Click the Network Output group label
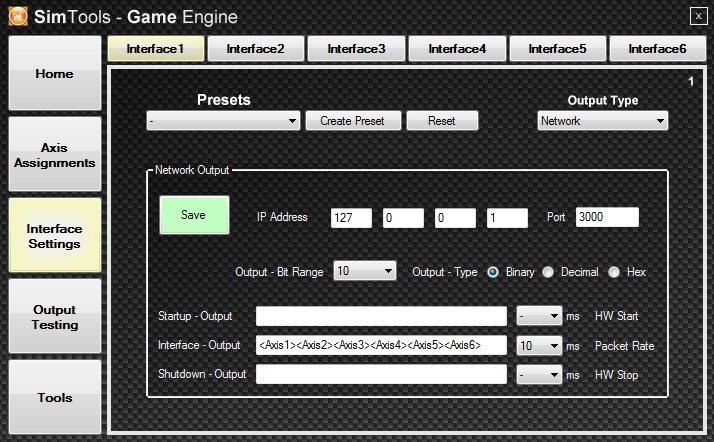 coord(192,170)
